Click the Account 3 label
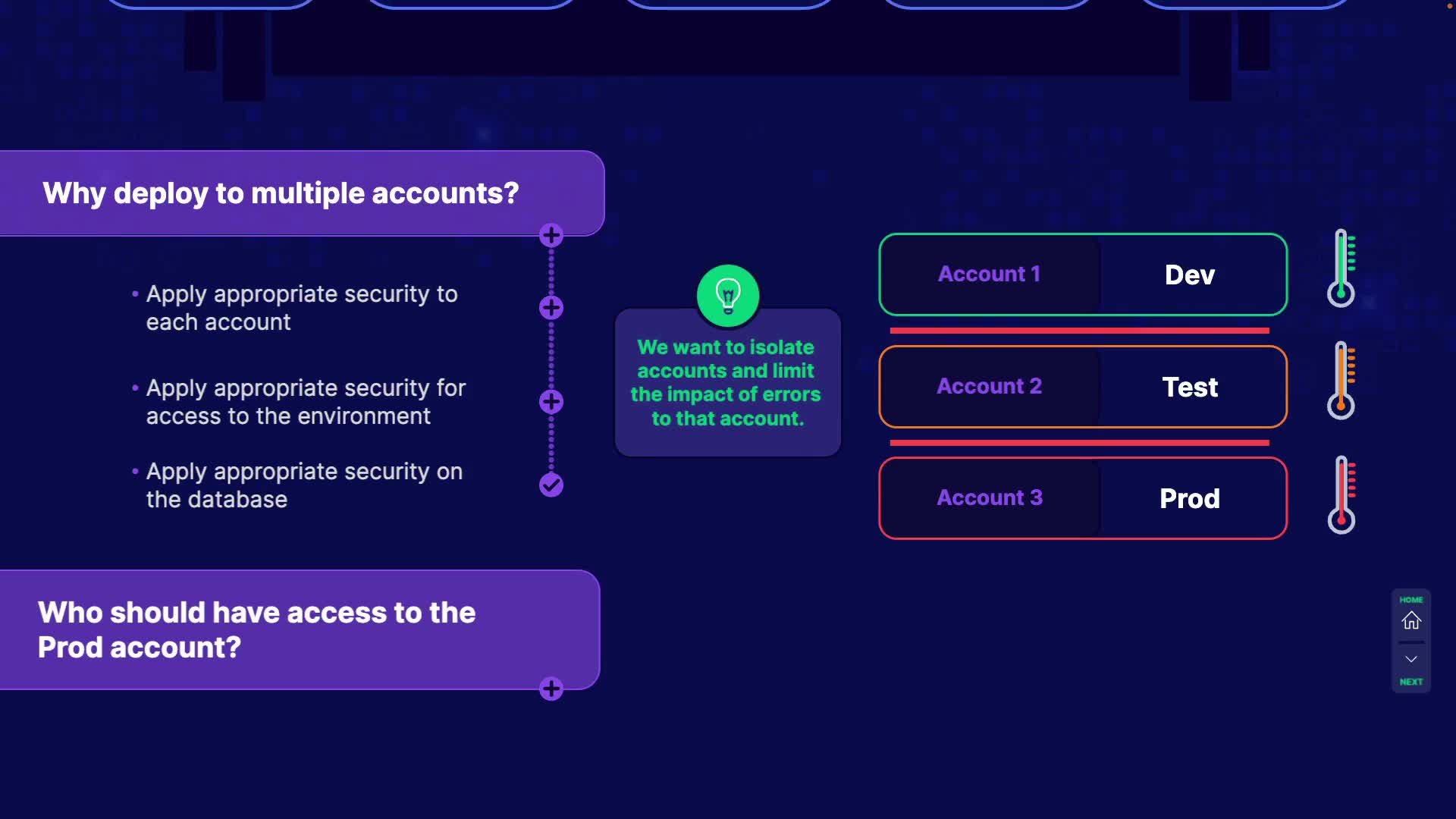The image size is (1456, 819). (989, 497)
